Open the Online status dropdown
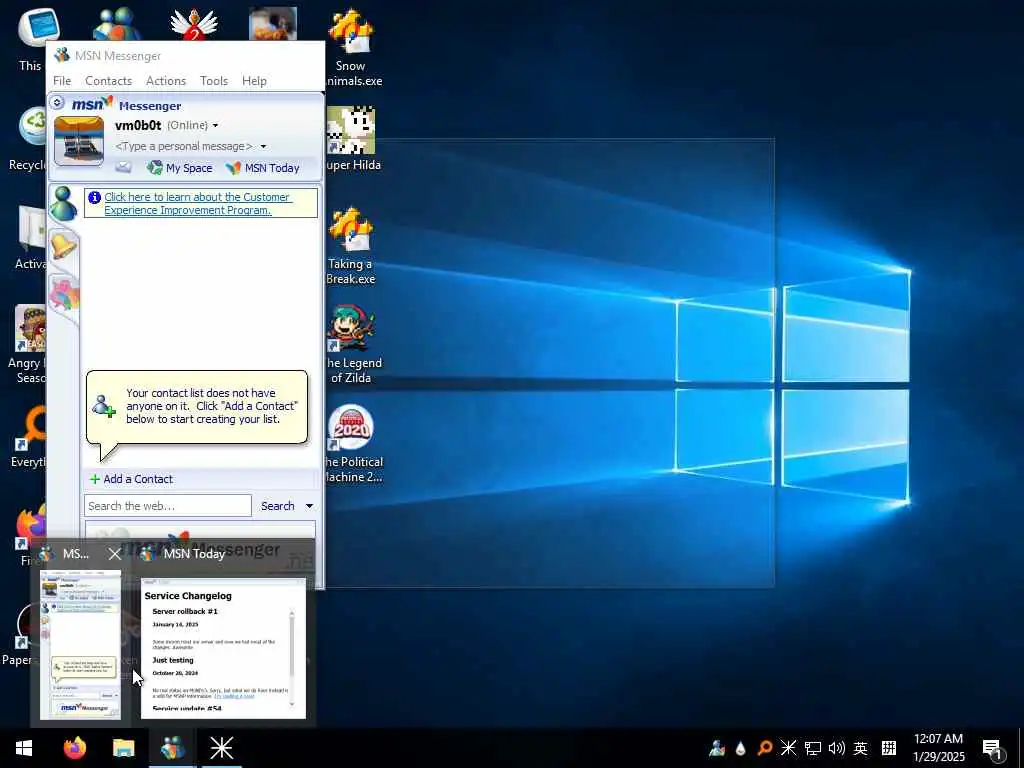Viewport: 1024px width, 768px height. tap(193, 125)
